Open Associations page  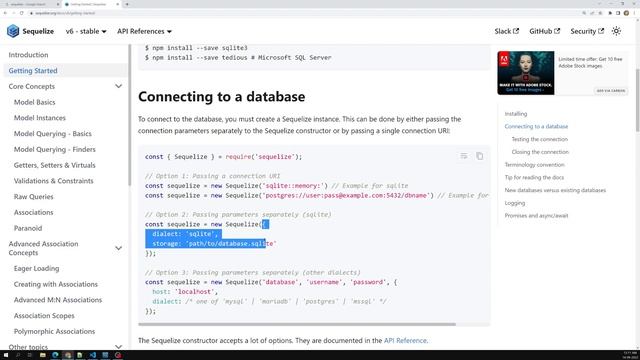tap(33, 212)
